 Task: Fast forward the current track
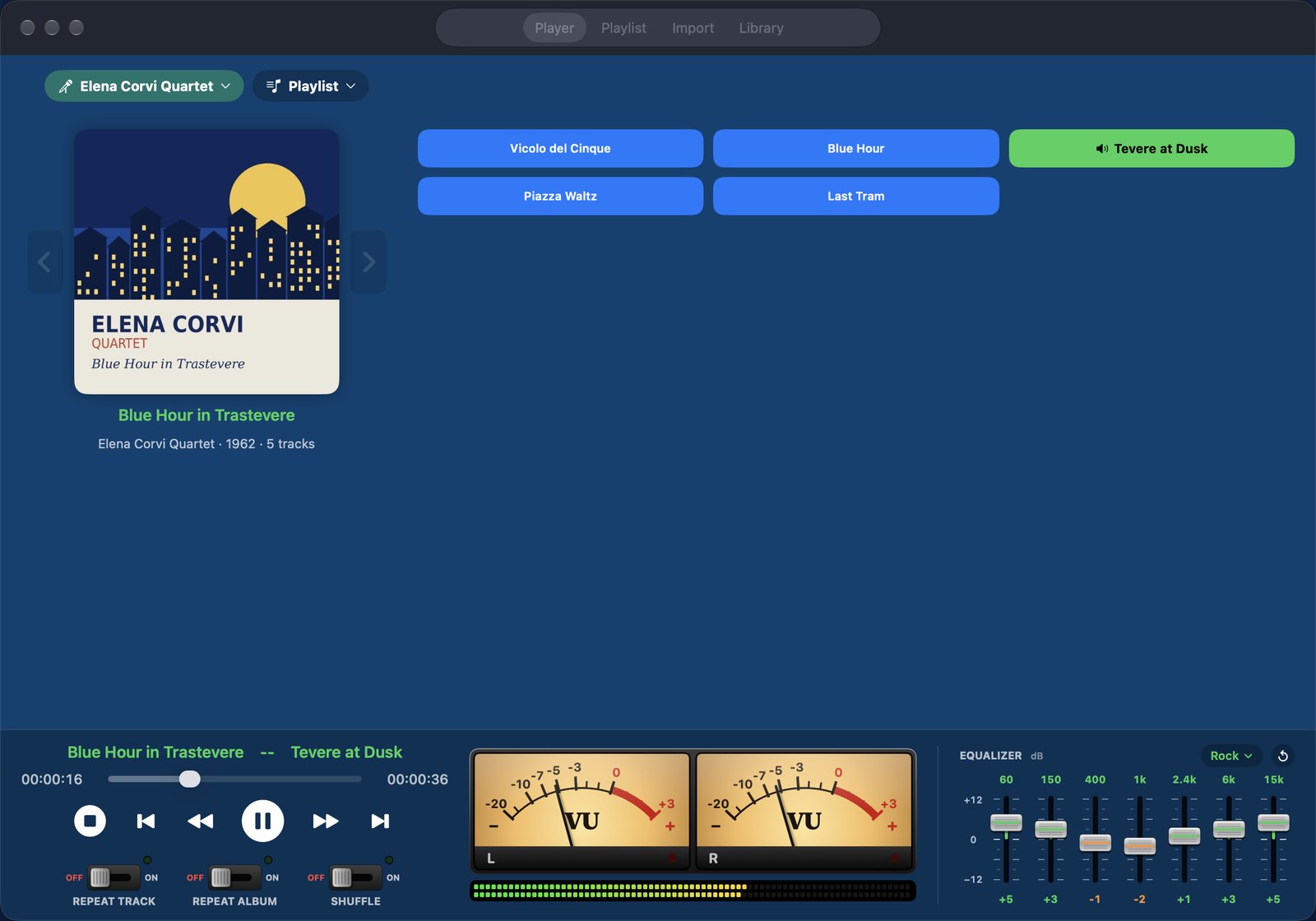[x=326, y=821]
